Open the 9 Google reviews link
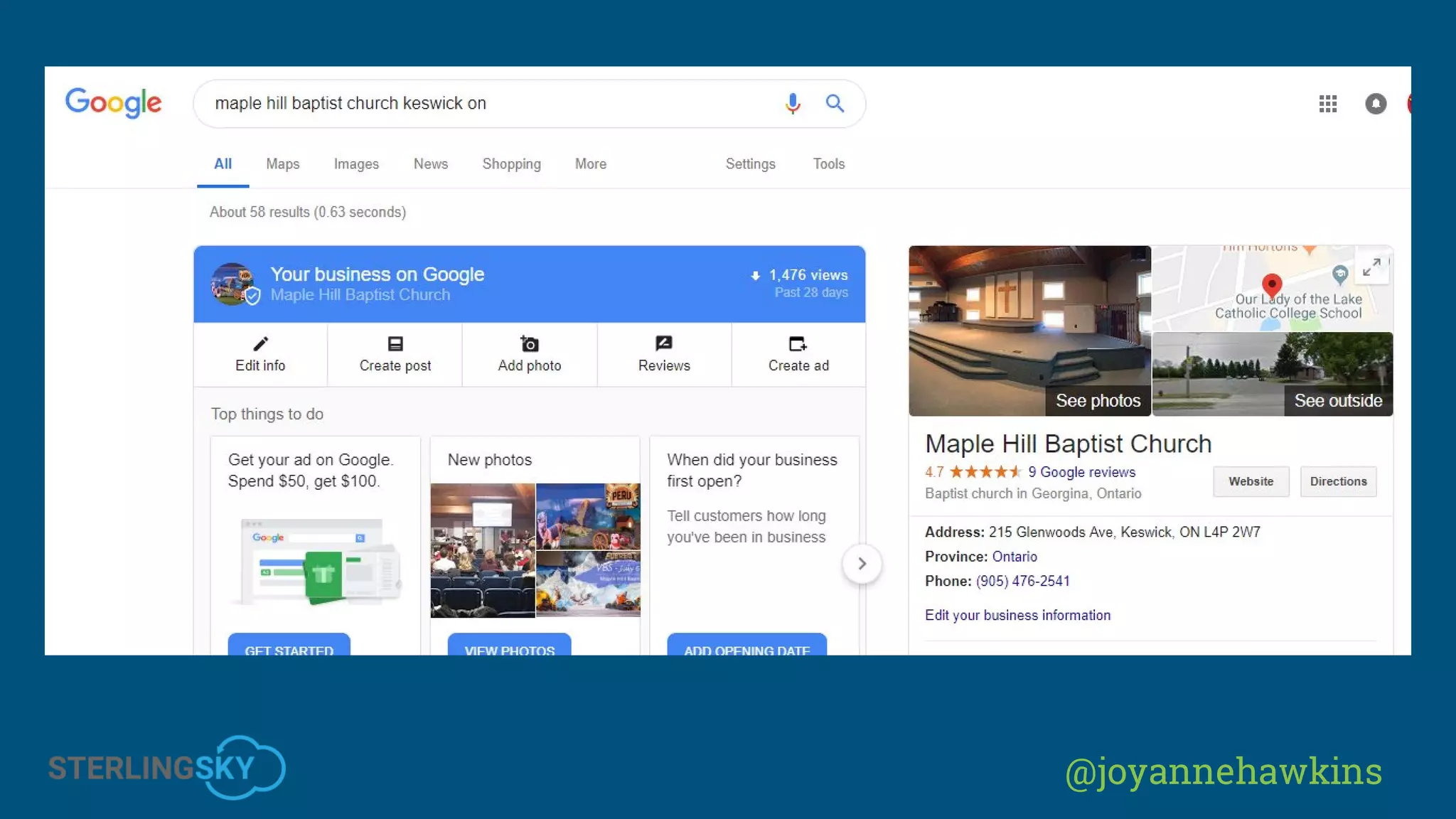The height and width of the screenshot is (819, 1456). pyautogui.click(x=1081, y=472)
